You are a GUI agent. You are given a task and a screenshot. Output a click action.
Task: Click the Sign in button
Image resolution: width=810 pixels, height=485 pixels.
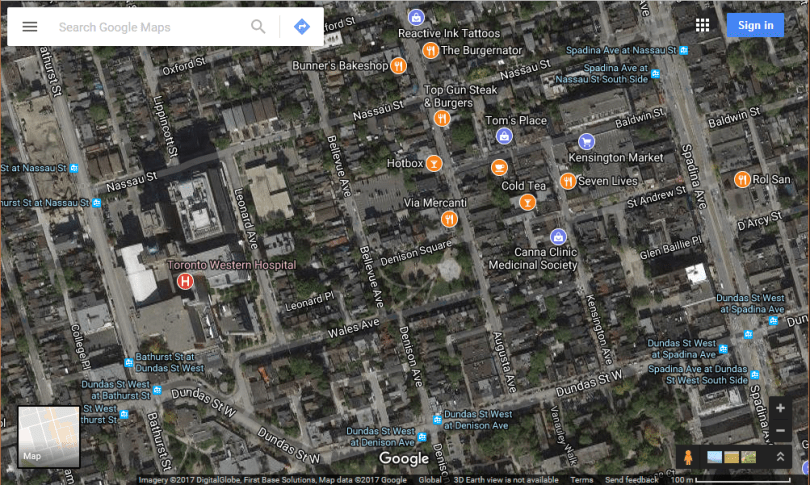pyautogui.click(x=755, y=25)
